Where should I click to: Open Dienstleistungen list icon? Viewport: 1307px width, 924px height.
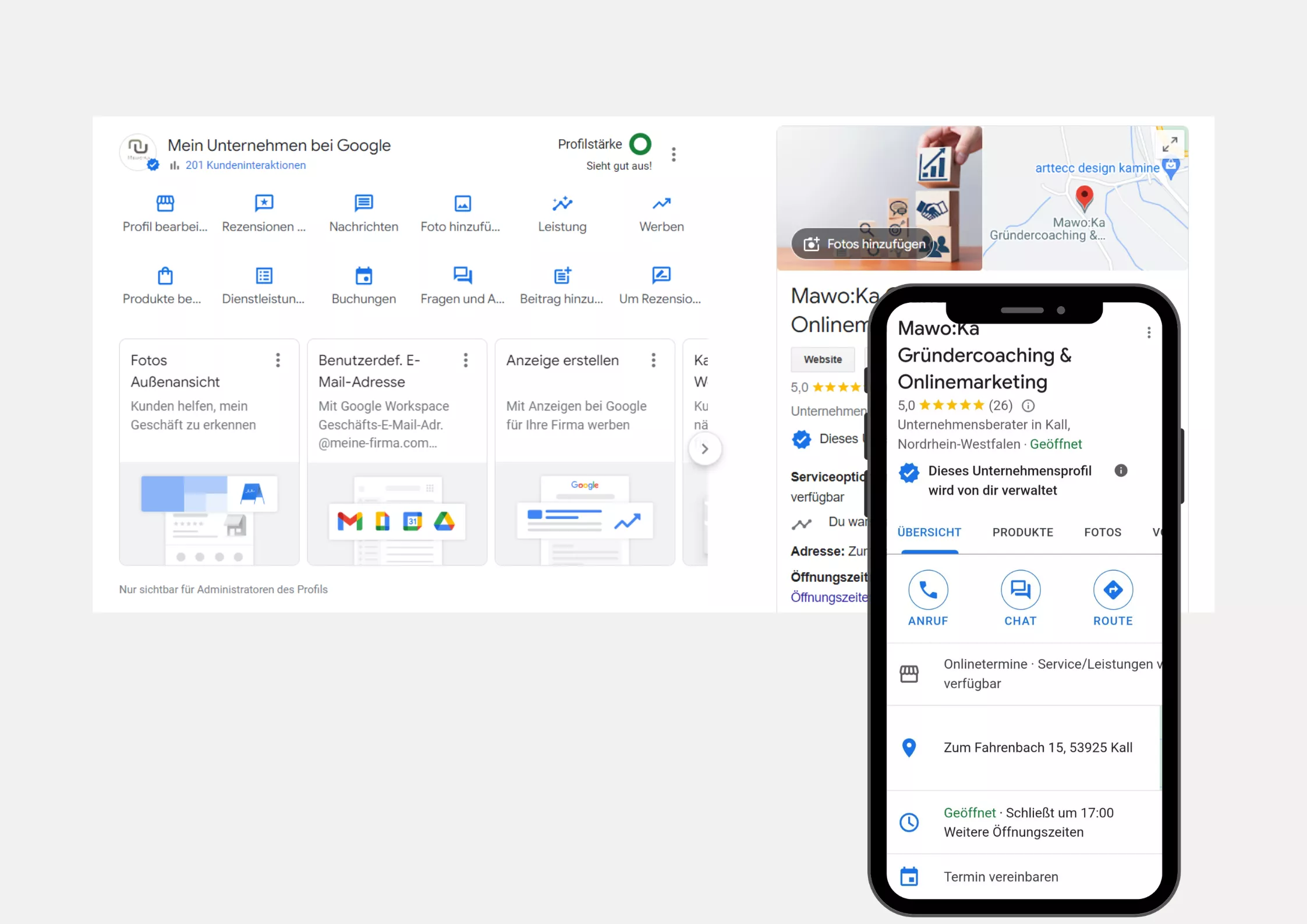[x=264, y=275]
